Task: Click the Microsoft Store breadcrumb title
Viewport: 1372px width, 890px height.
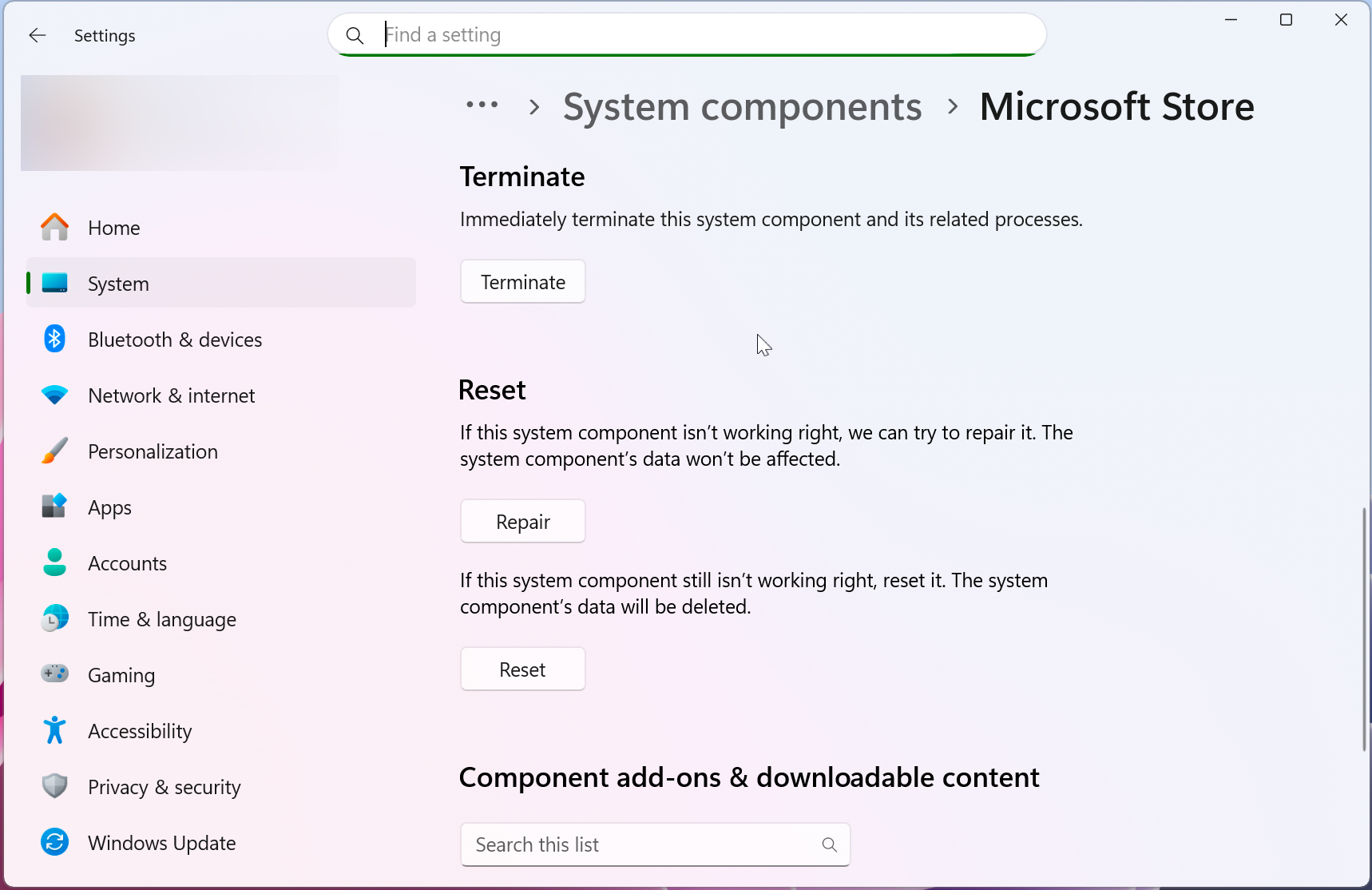Action: point(1116,106)
